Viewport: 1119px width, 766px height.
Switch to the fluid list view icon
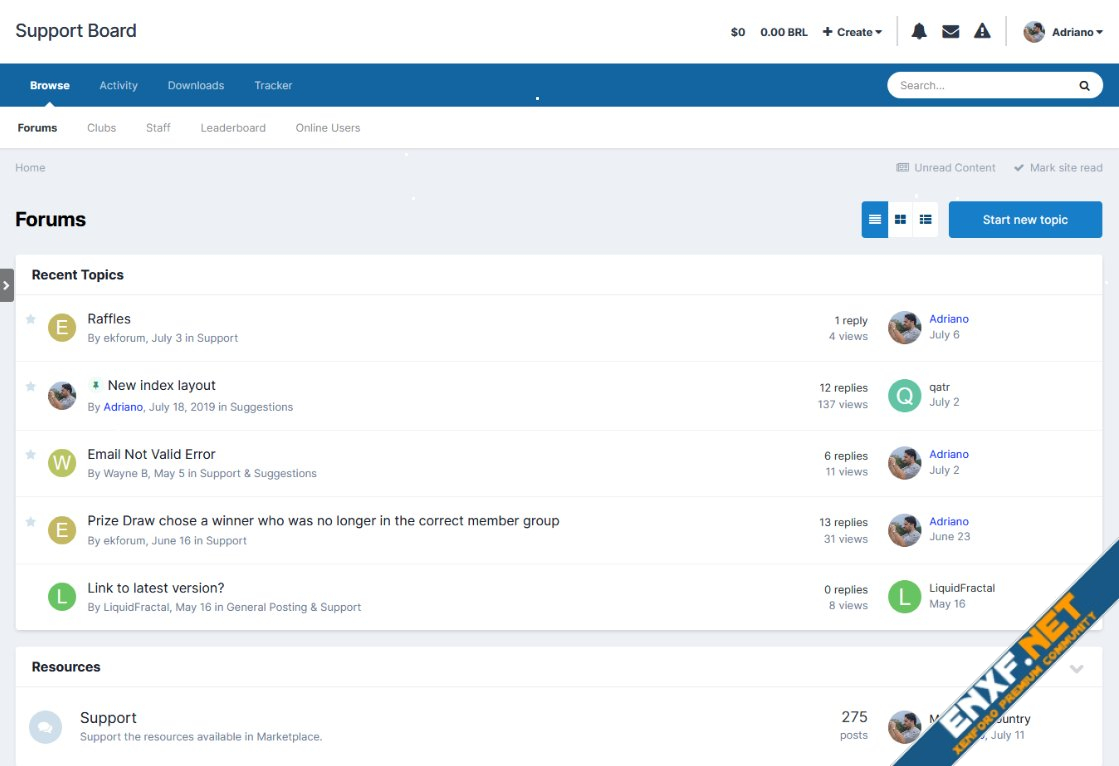[926, 220]
